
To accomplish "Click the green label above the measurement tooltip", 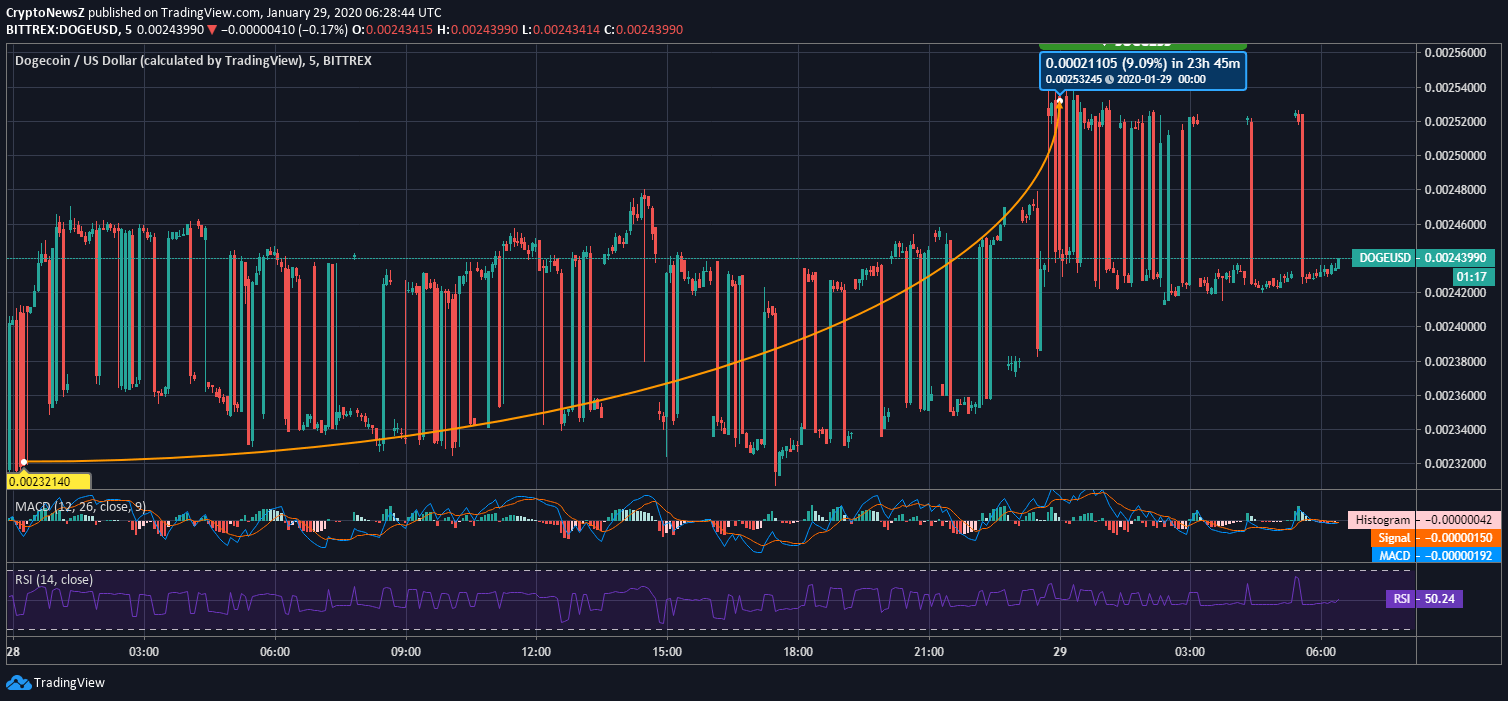I will coord(1143,45).
